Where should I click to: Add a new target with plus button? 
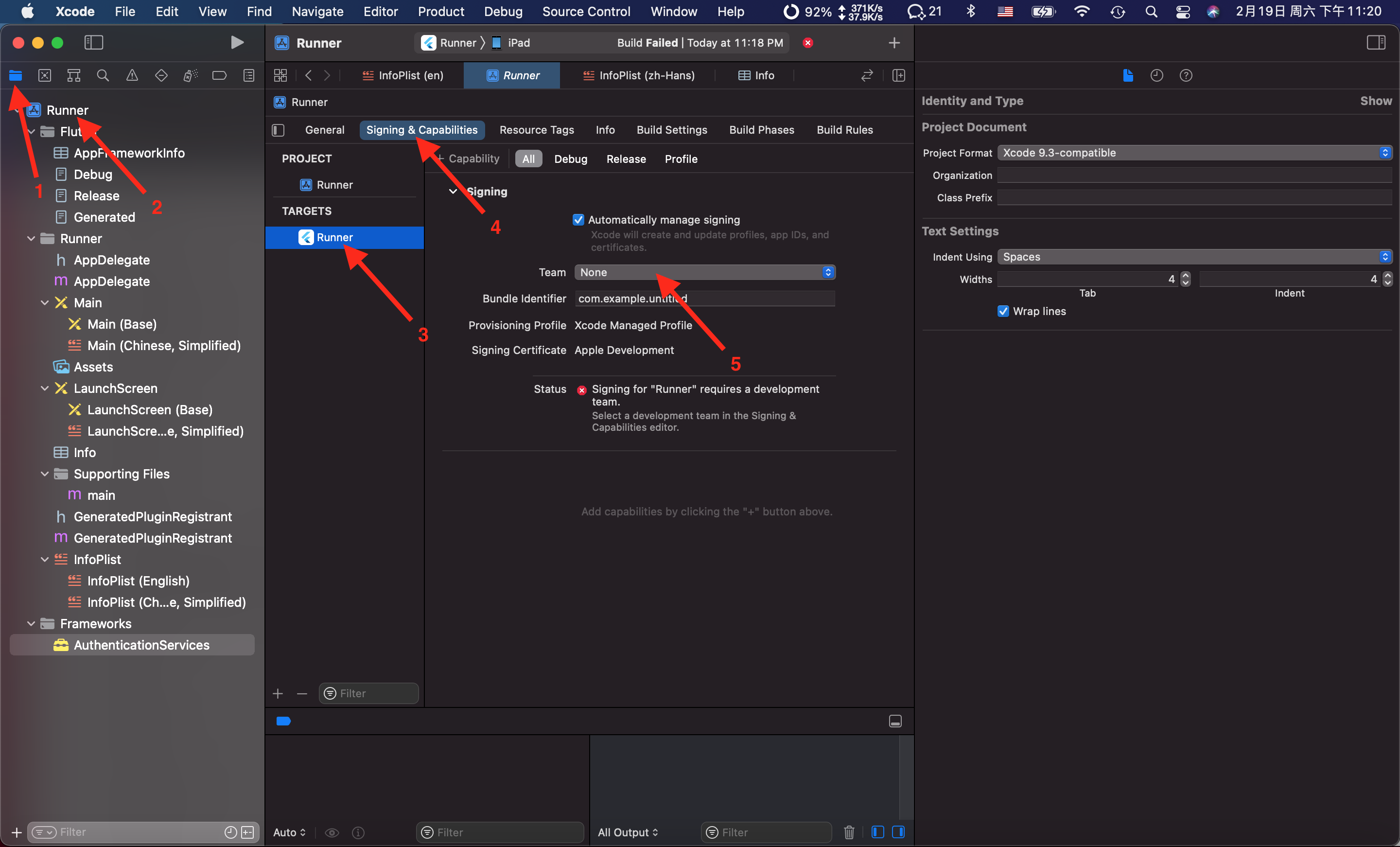278,693
